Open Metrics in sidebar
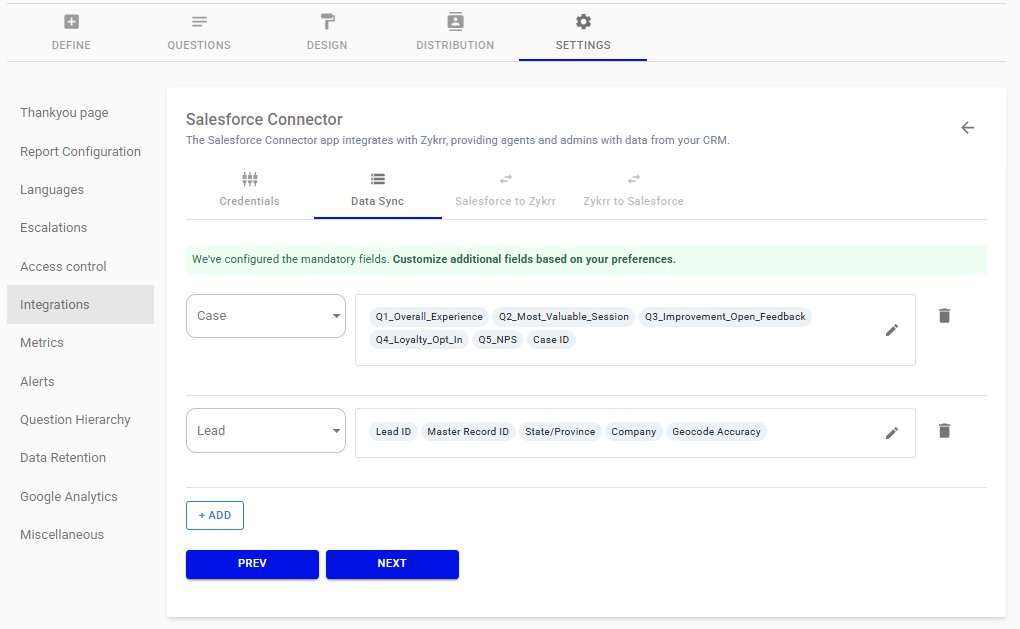 pos(81,343)
